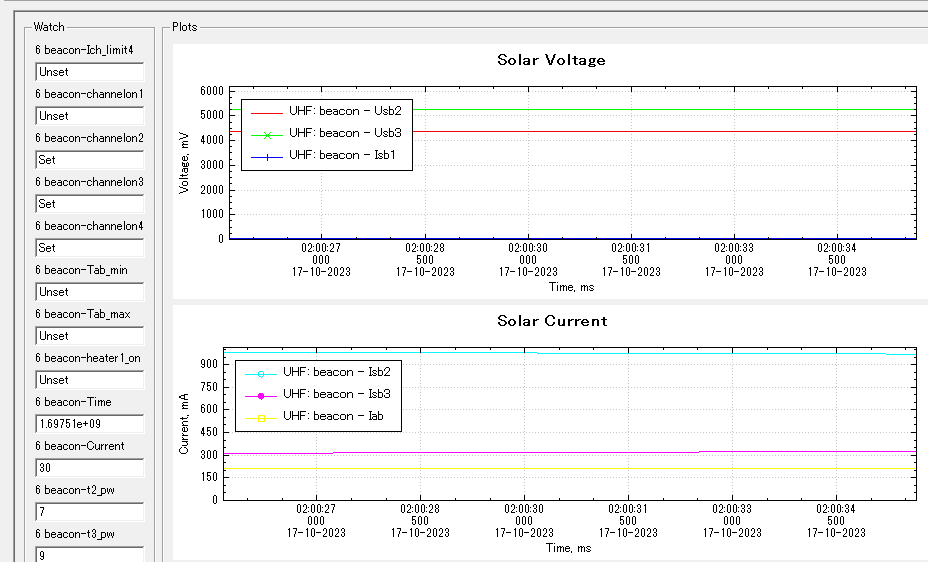
Task: Select the Isb3 magenta legend entry
Action: point(318,394)
